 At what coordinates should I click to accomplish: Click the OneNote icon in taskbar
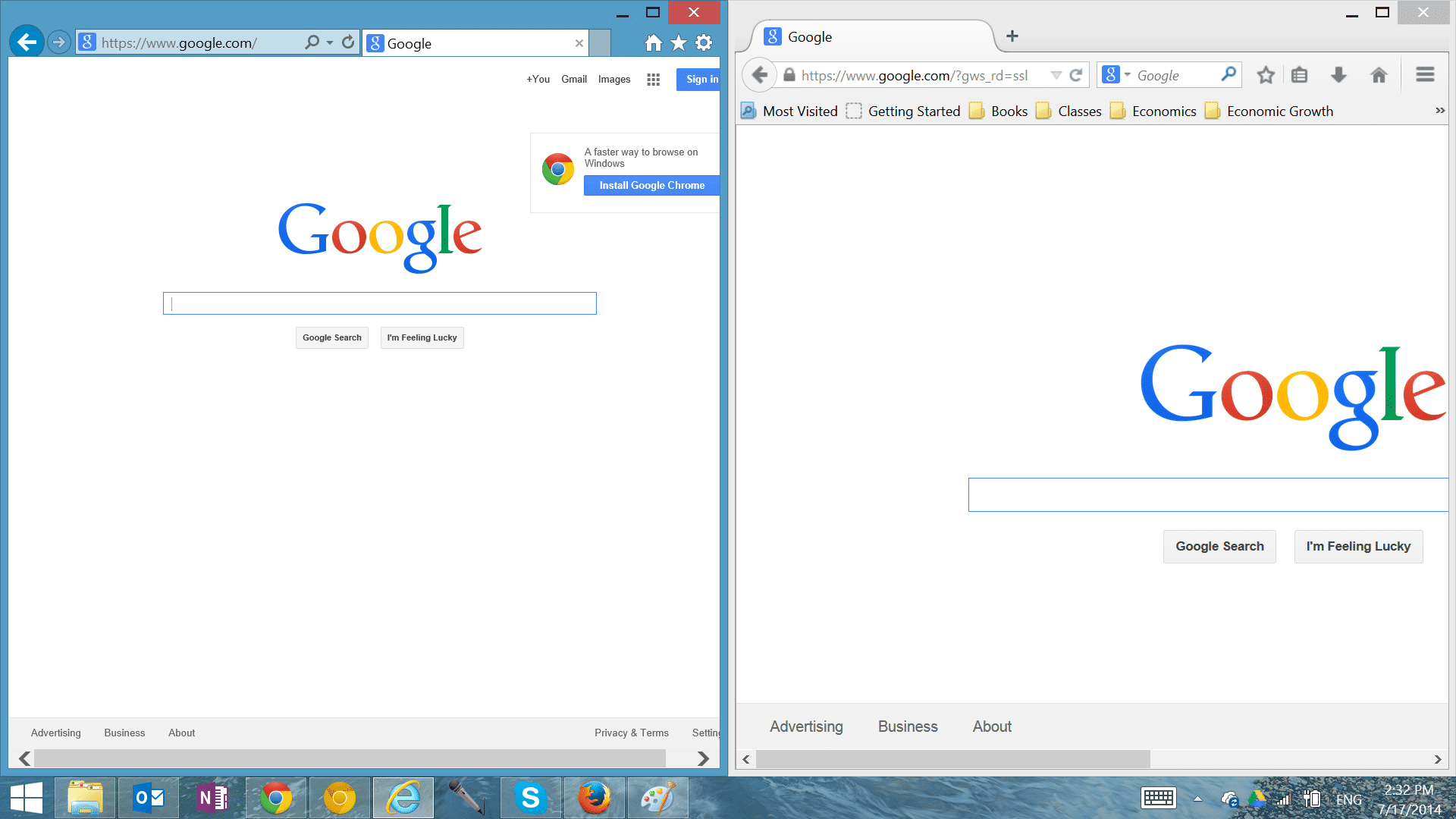(213, 797)
